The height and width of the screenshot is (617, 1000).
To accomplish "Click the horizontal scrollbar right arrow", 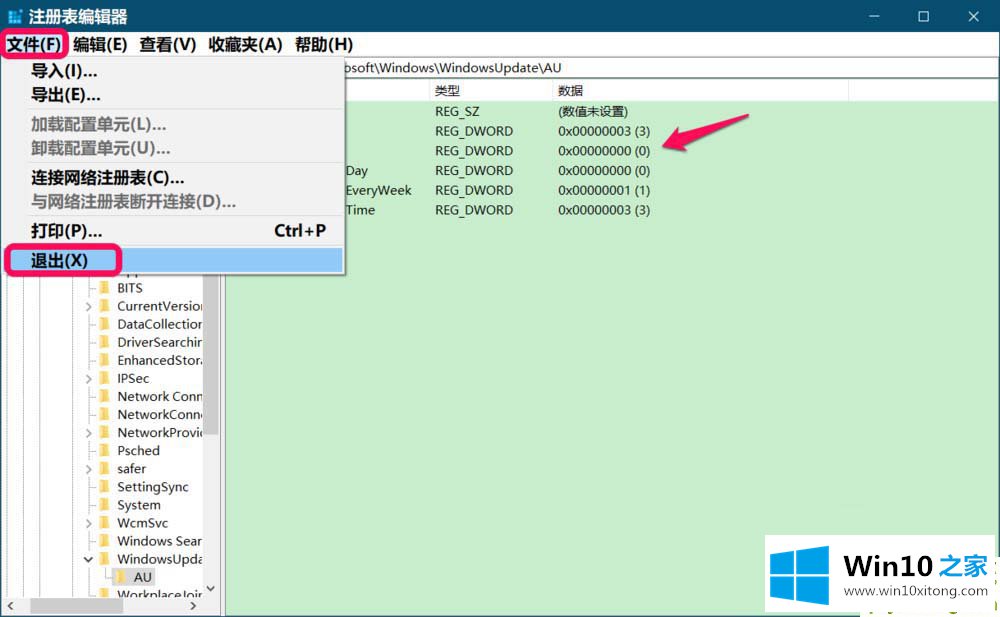I will click(193, 606).
